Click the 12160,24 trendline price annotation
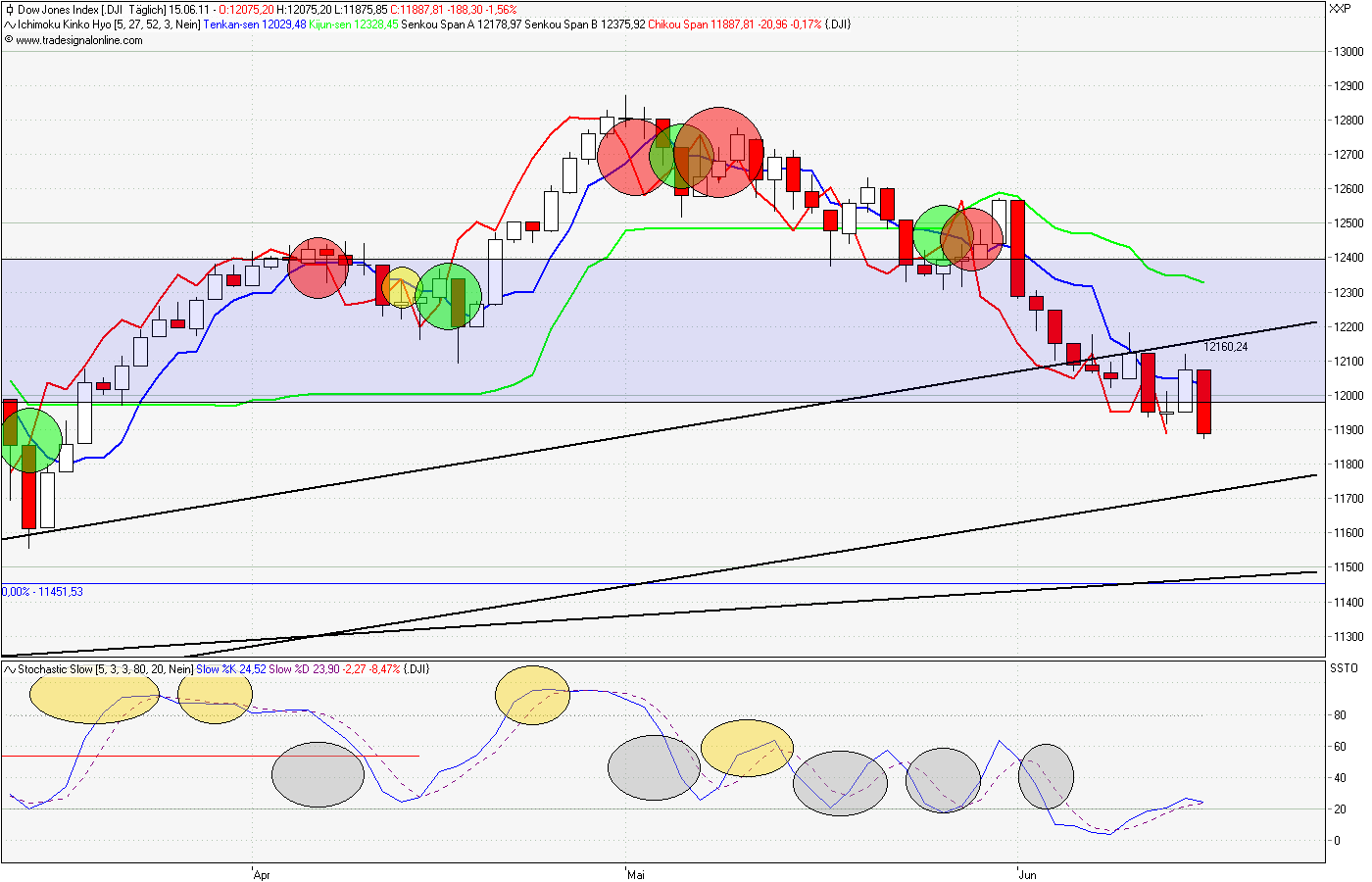This screenshot has height=882, width=1372. [1228, 346]
